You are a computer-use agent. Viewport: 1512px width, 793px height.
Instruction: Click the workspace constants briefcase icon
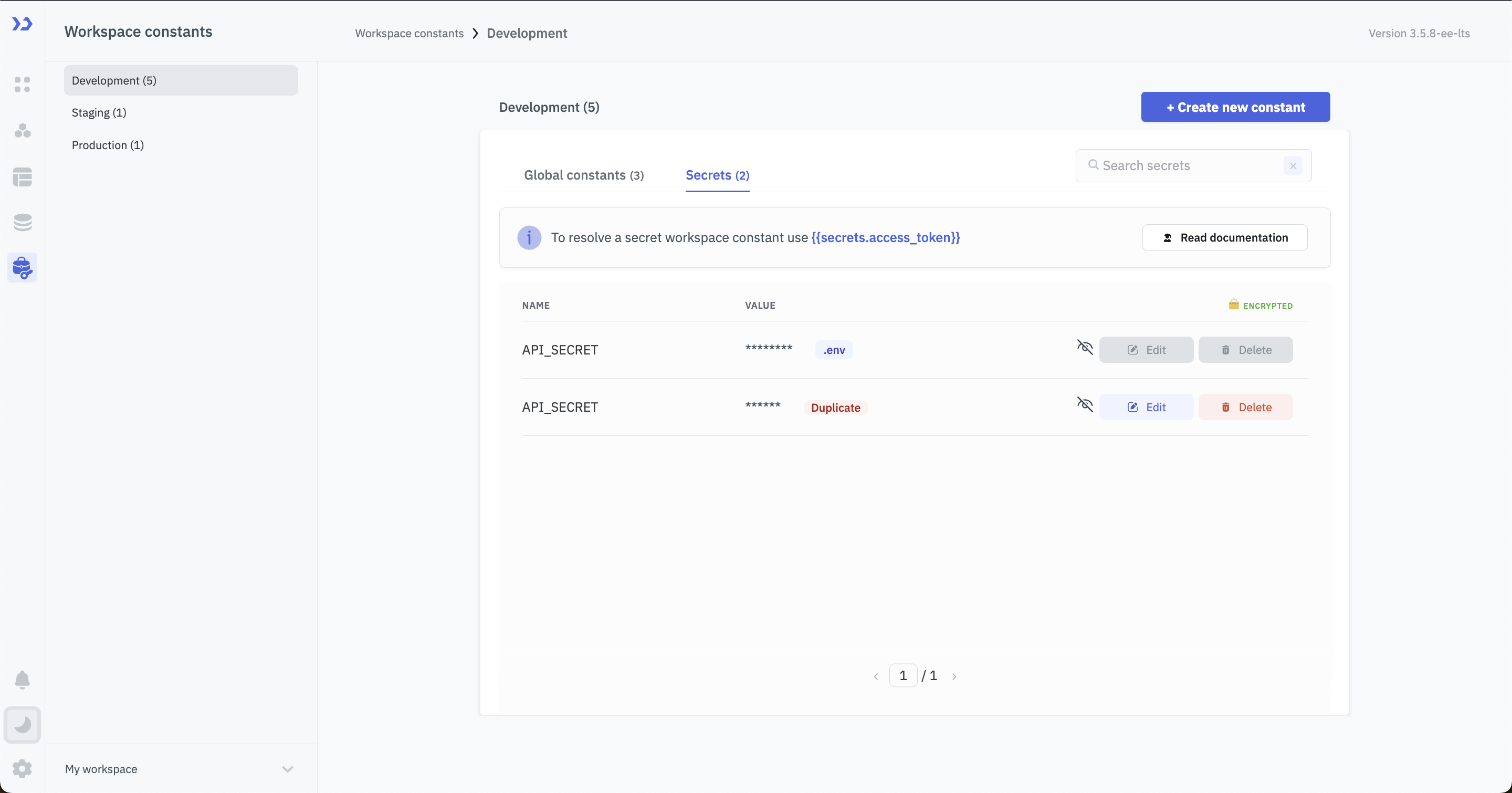click(x=22, y=268)
